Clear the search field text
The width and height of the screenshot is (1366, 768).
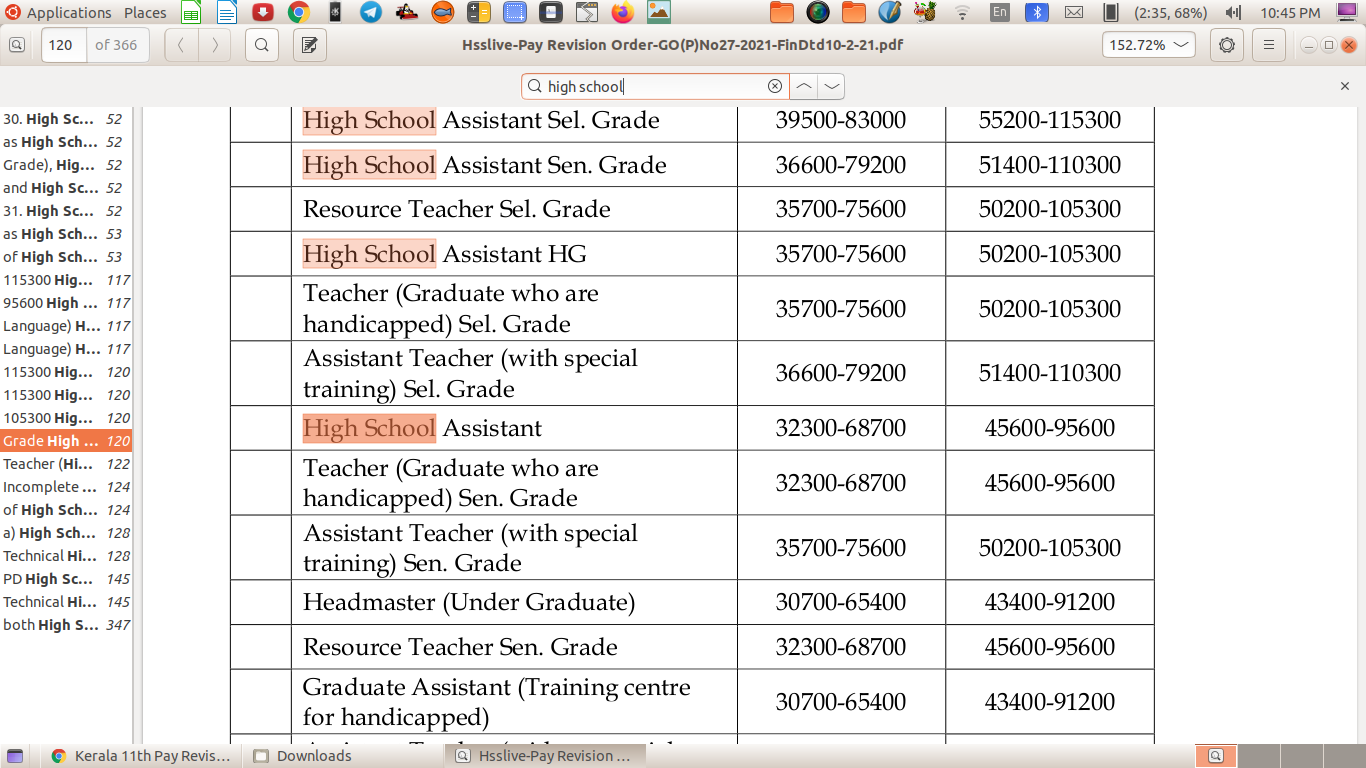(774, 86)
